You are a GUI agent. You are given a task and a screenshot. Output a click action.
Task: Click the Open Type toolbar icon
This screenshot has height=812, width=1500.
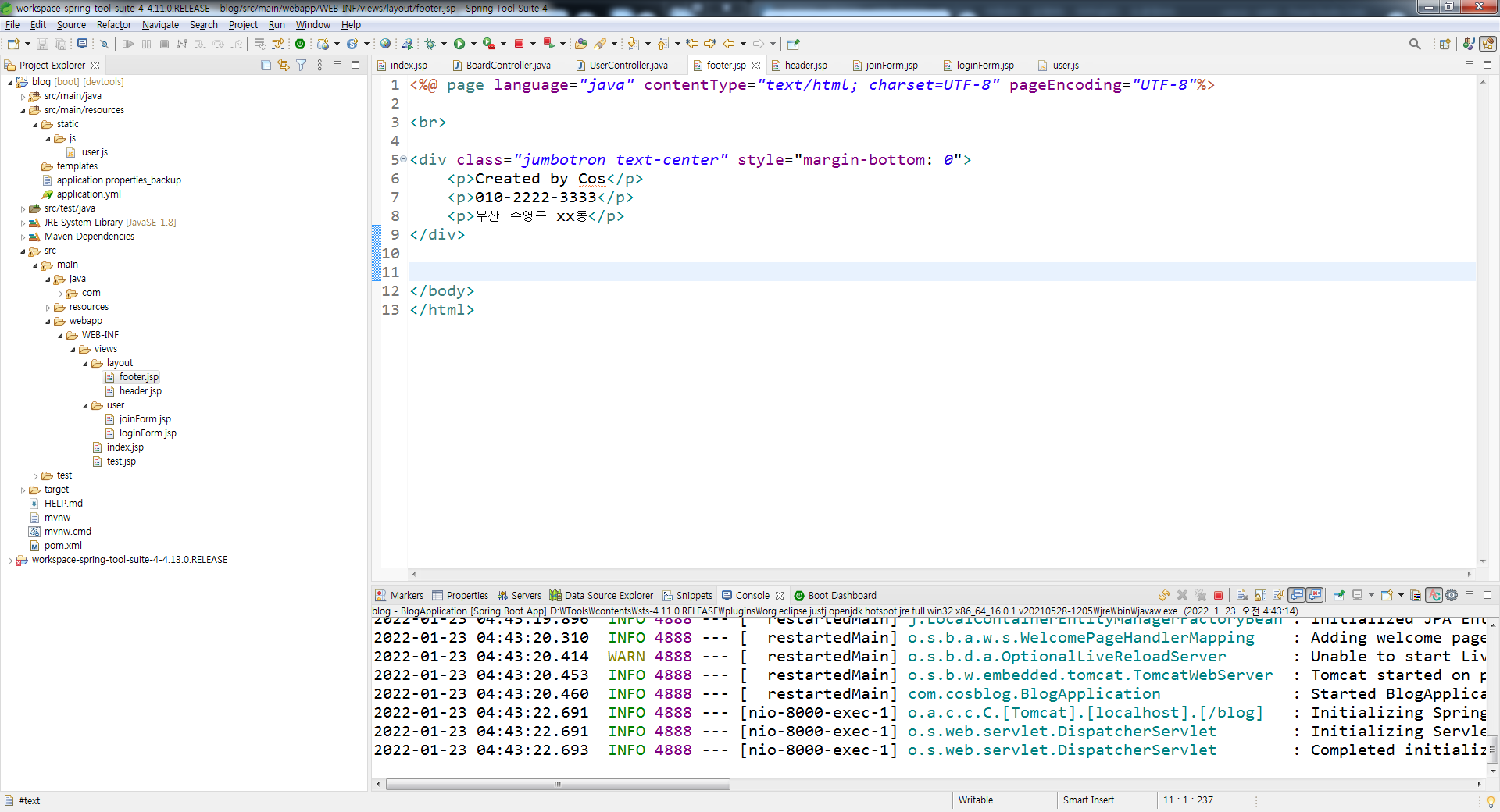point(580,44)
